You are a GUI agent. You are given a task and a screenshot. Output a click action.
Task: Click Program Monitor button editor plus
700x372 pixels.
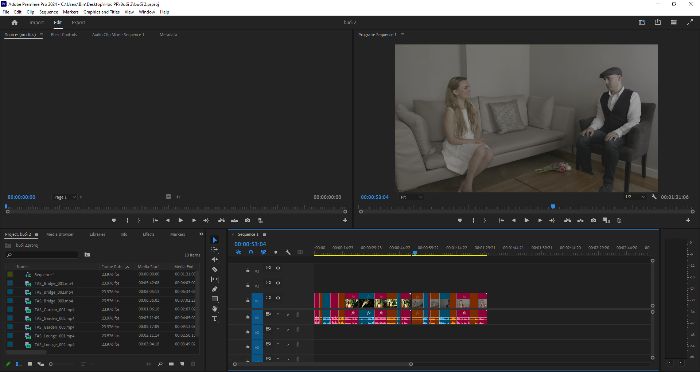[x=688, y=220]
